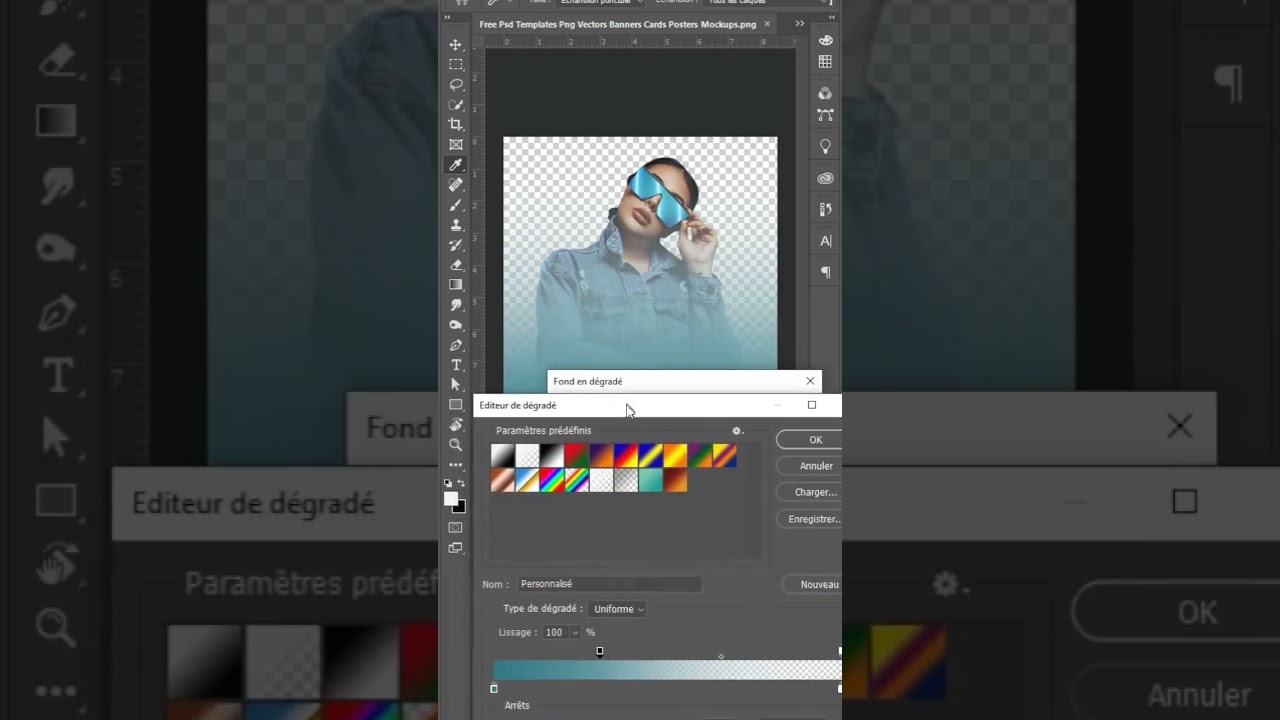Show hidden document tabs with double chevron

(x=800, y=23)
